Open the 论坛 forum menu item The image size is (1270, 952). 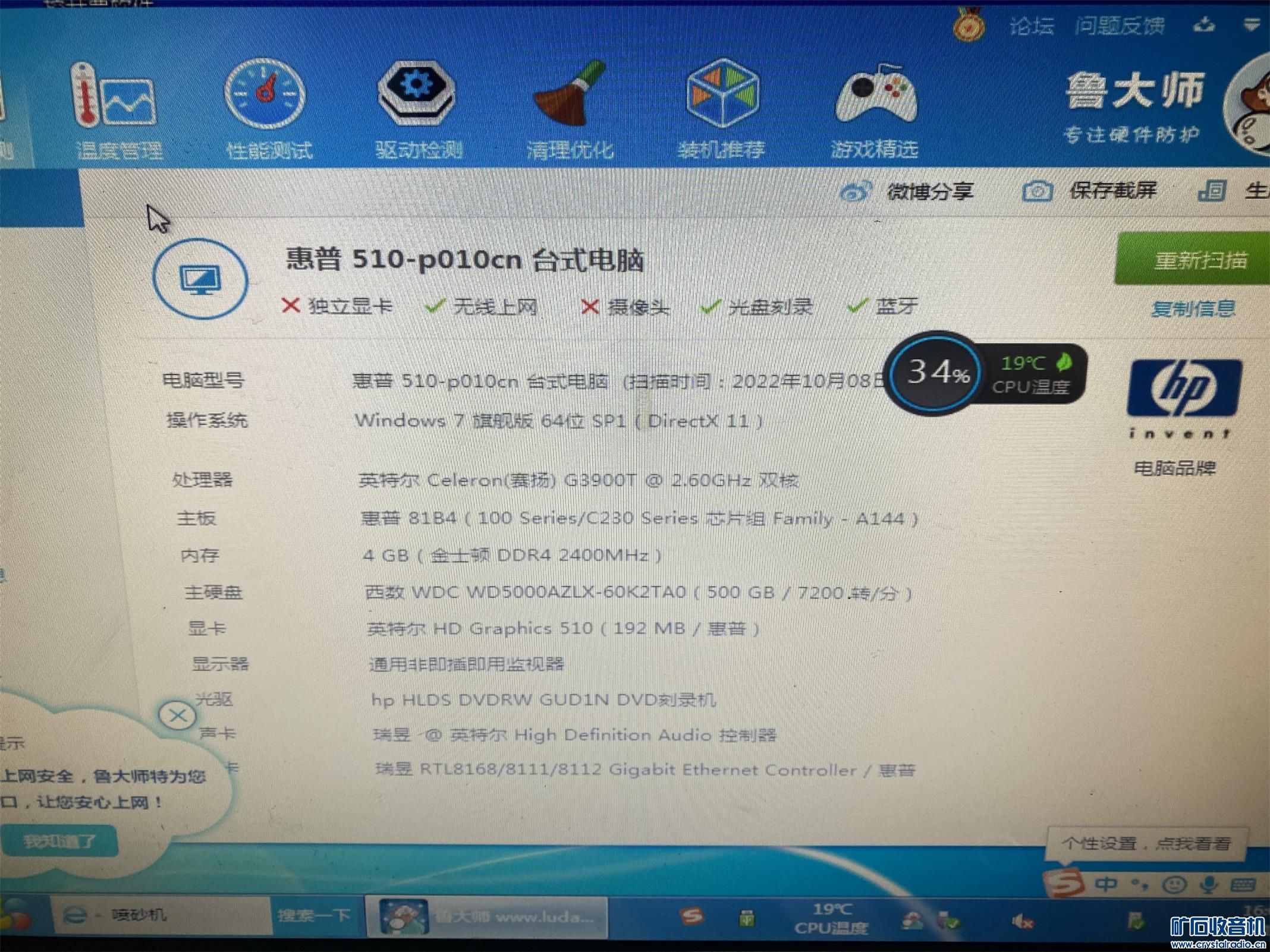(1032, 26)
